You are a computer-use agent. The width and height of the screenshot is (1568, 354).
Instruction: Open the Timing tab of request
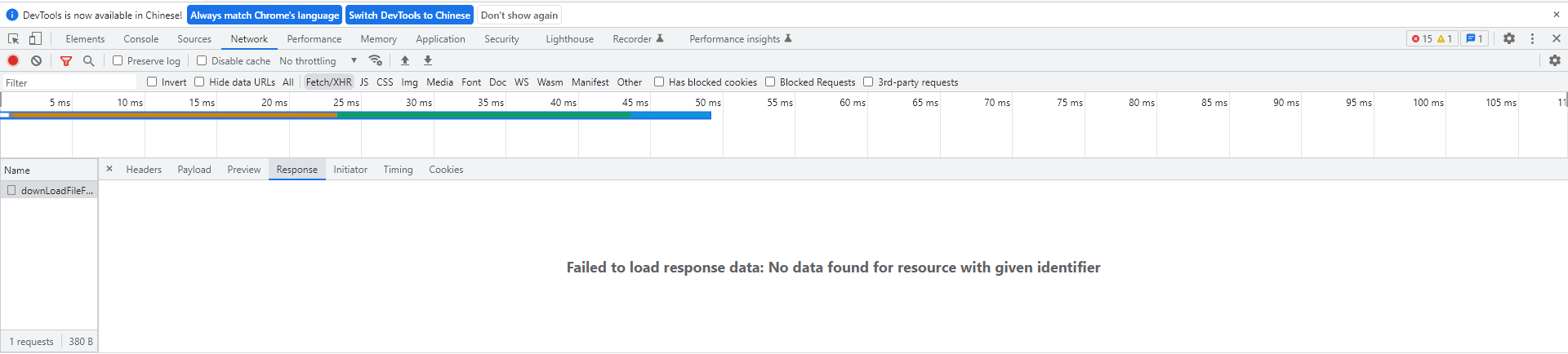tap(398, 170)
